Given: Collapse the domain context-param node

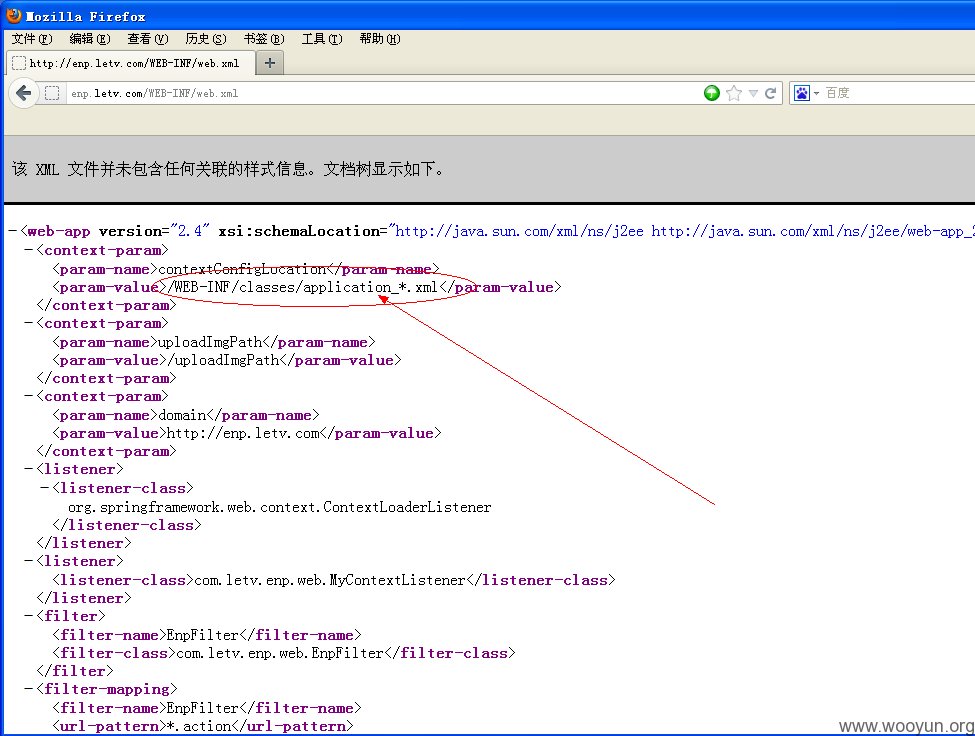Looking at the screenshot, I should click(29, 396).
